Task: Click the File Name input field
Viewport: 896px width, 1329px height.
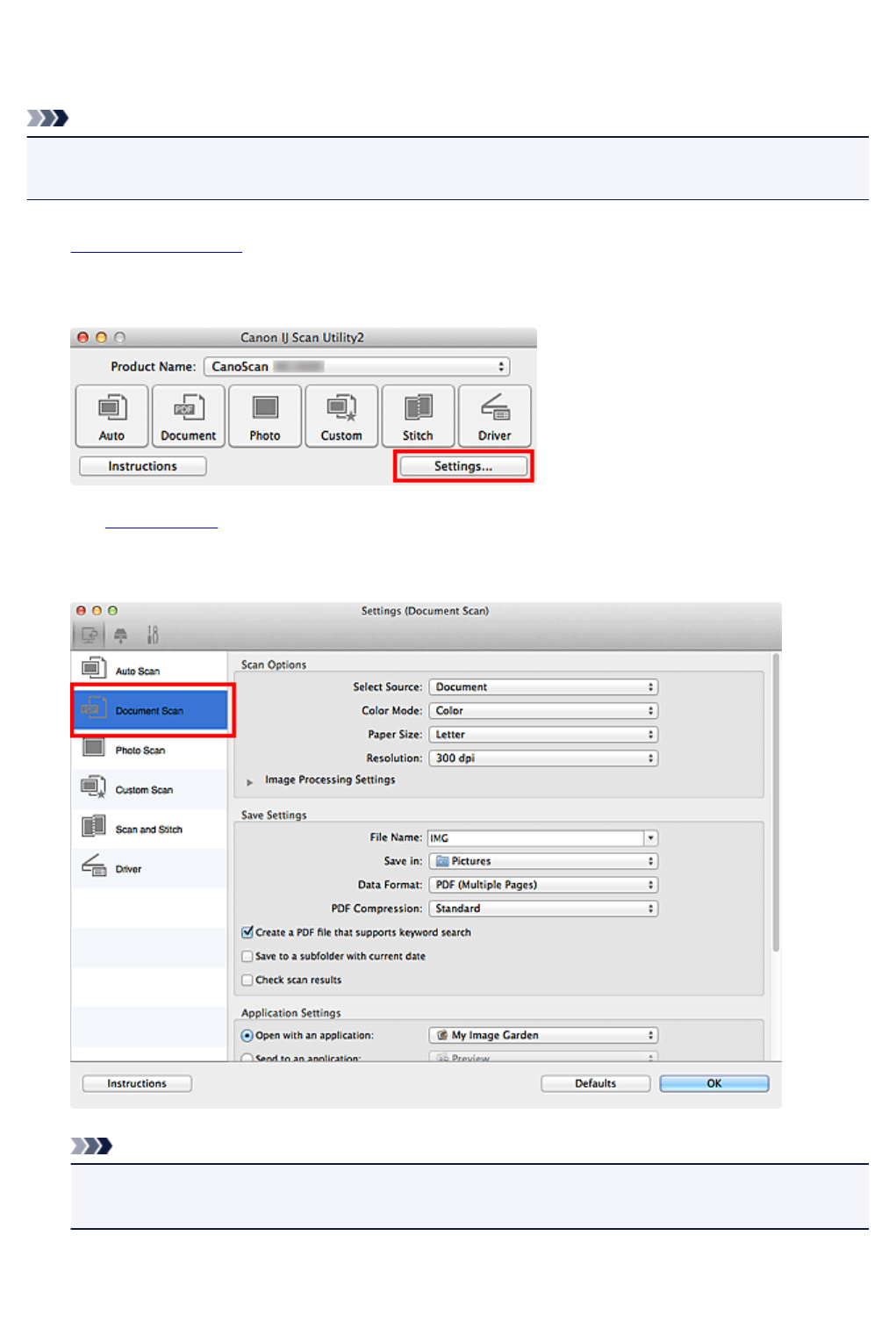Action: (x=535, y=838)
